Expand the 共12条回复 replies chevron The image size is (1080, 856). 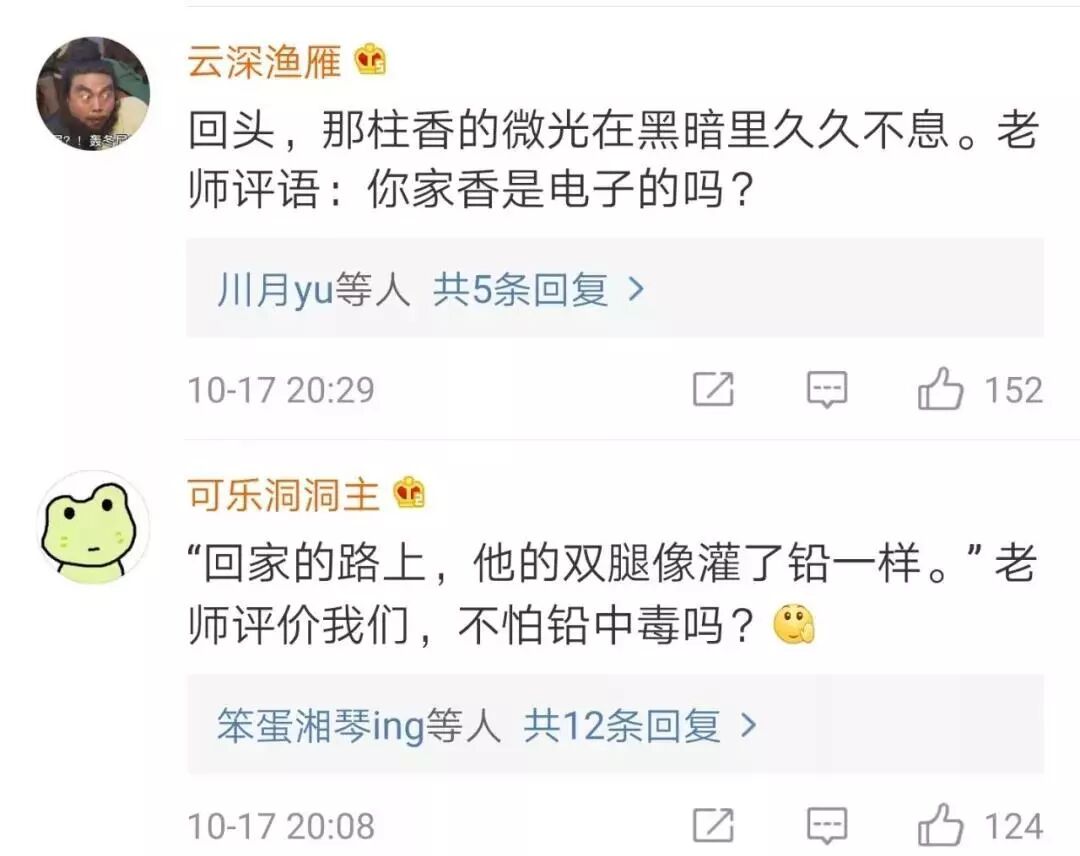[748, 725]
